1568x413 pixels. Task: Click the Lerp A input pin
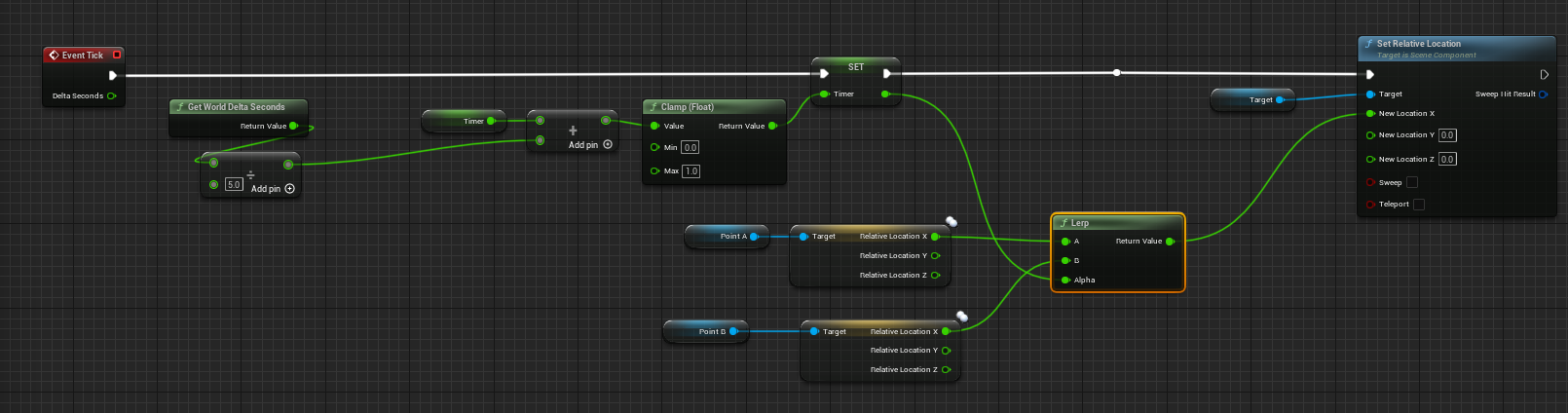pyautogui.click(x=1065, y=241)
